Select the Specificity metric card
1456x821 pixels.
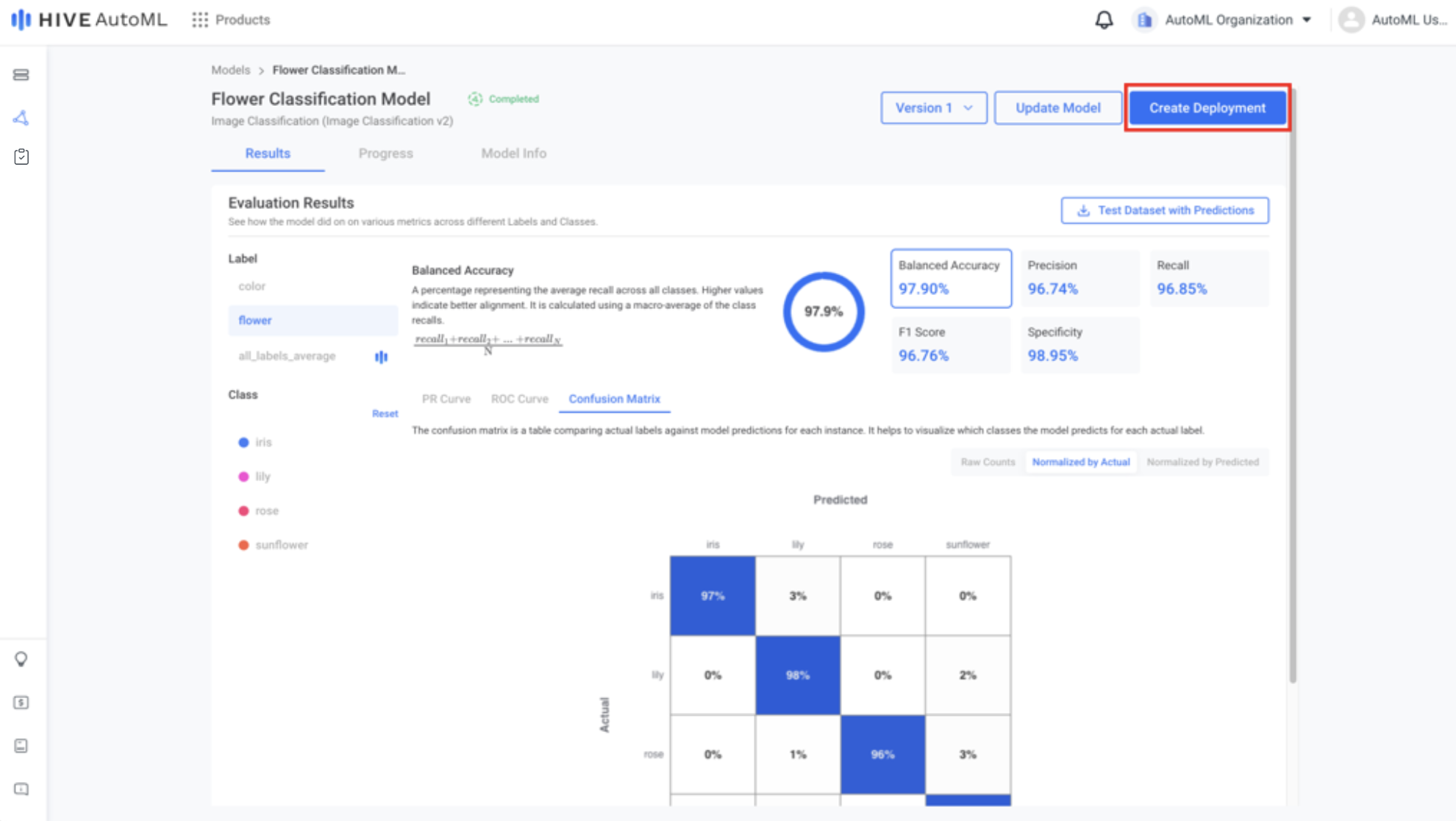click(1079, 345)
